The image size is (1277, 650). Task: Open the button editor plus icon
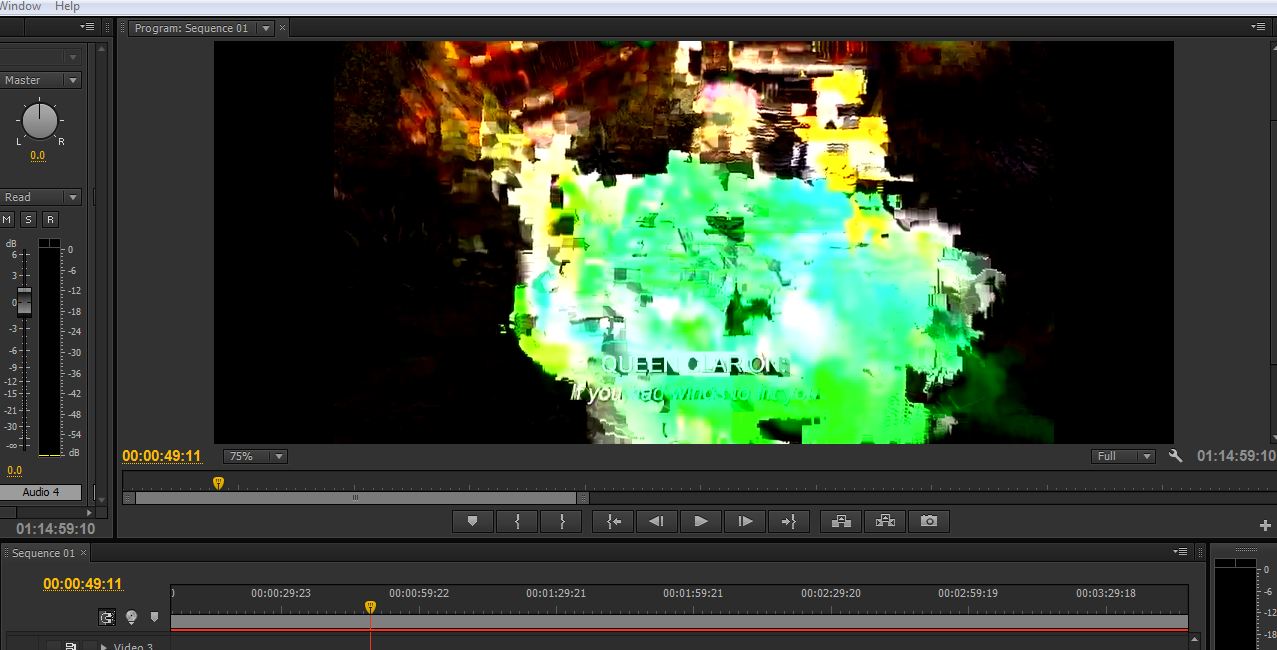pos(1265,525)
